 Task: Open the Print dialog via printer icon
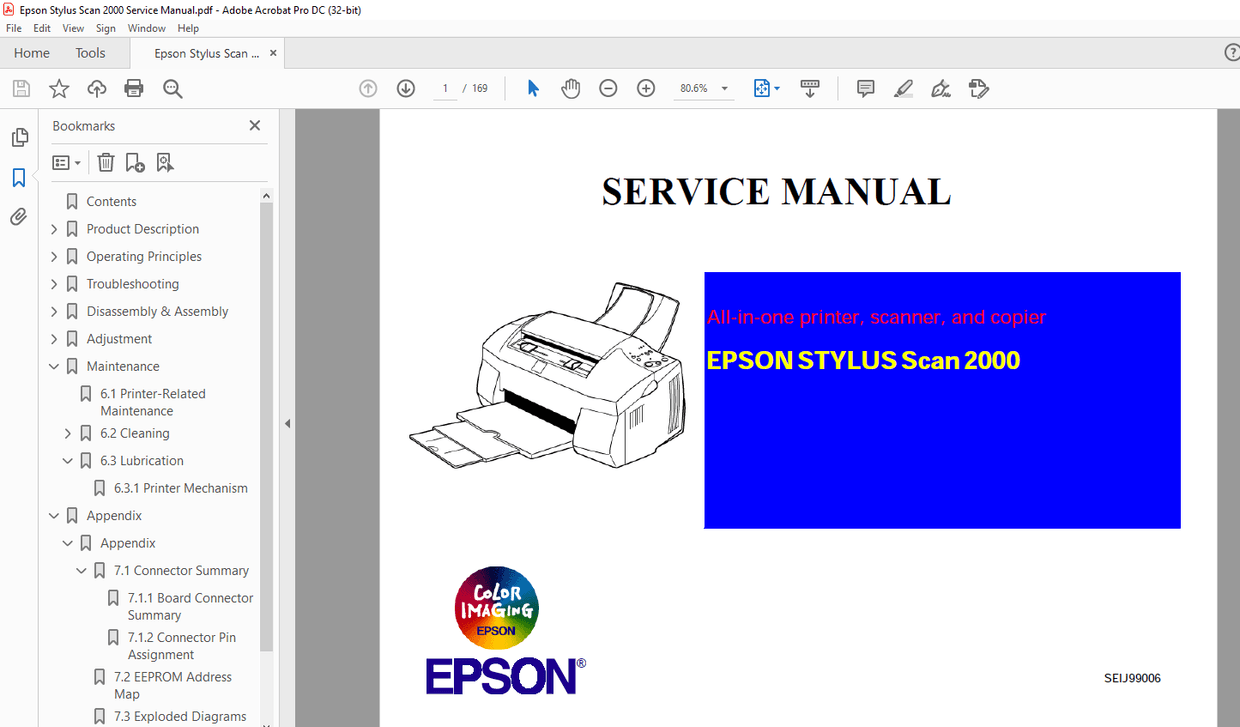pos(133,88)
